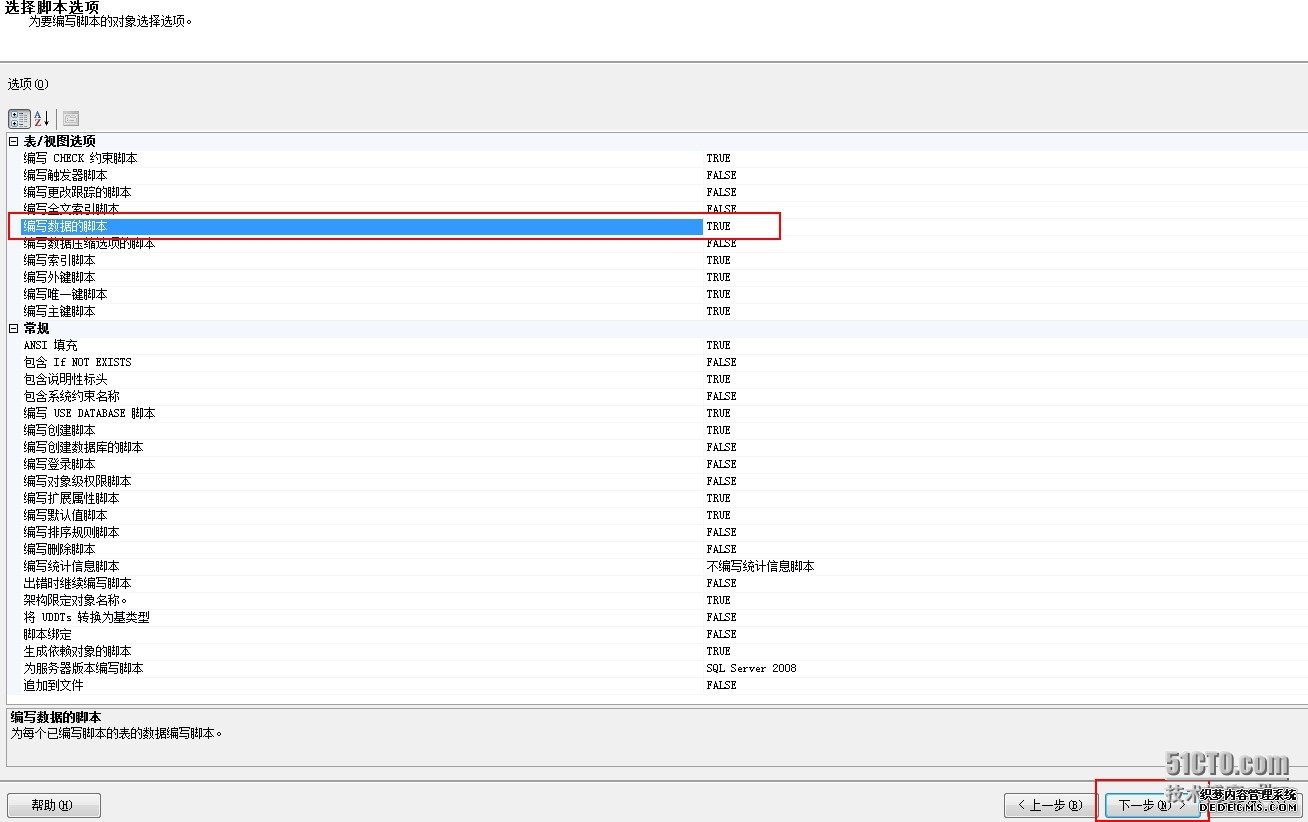Collapse the 常规 section
1308x822 pixels.
[x=14, y=328]
